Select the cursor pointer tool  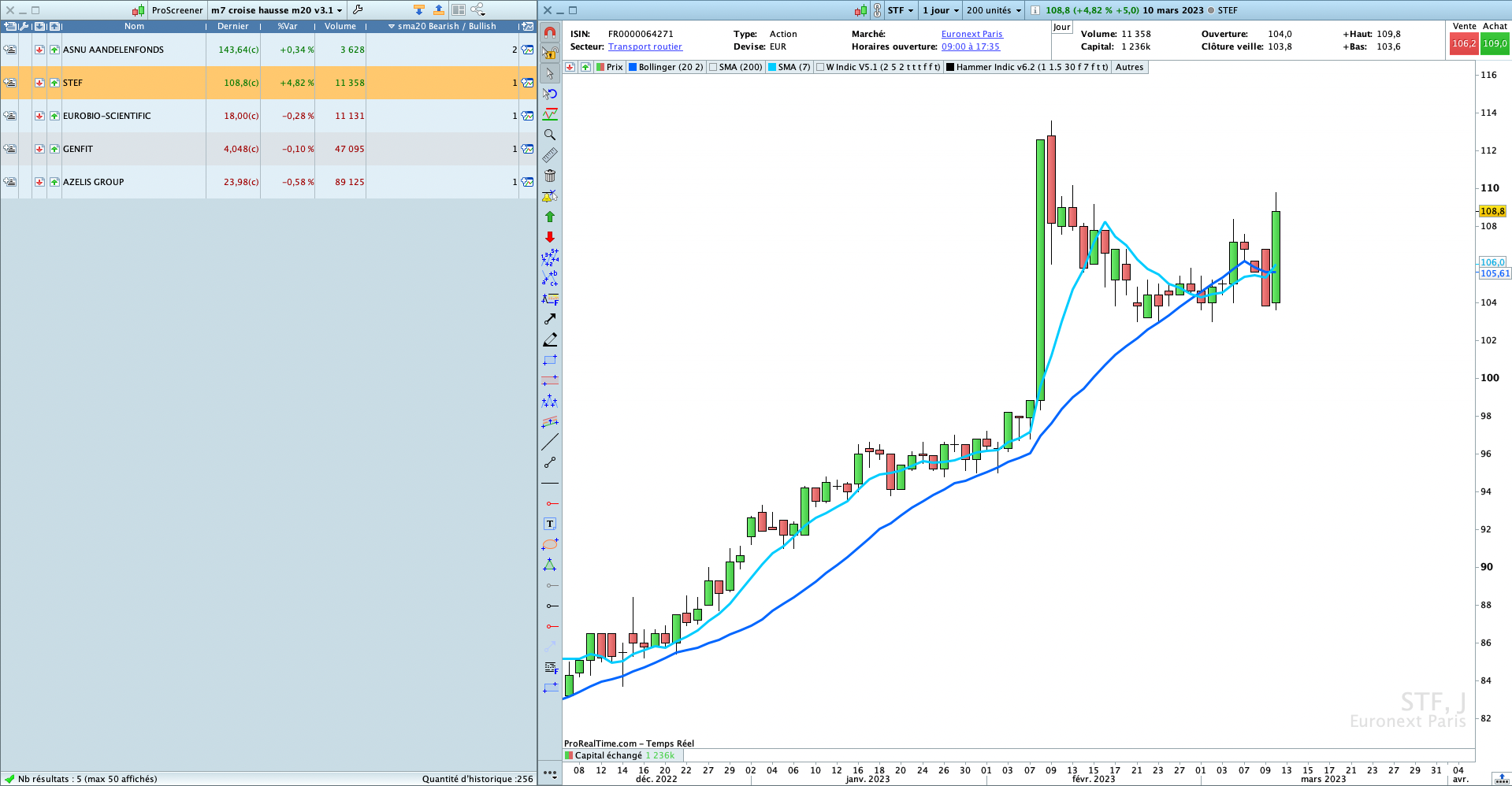pos(550,73)
